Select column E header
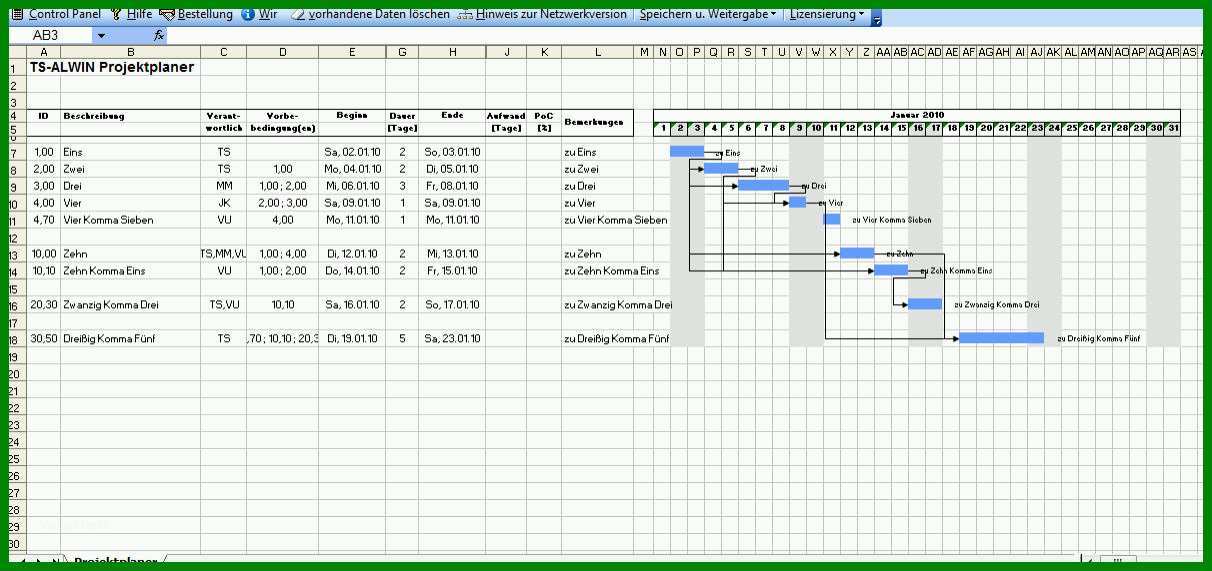1212x571 pixels. (352, 52)
